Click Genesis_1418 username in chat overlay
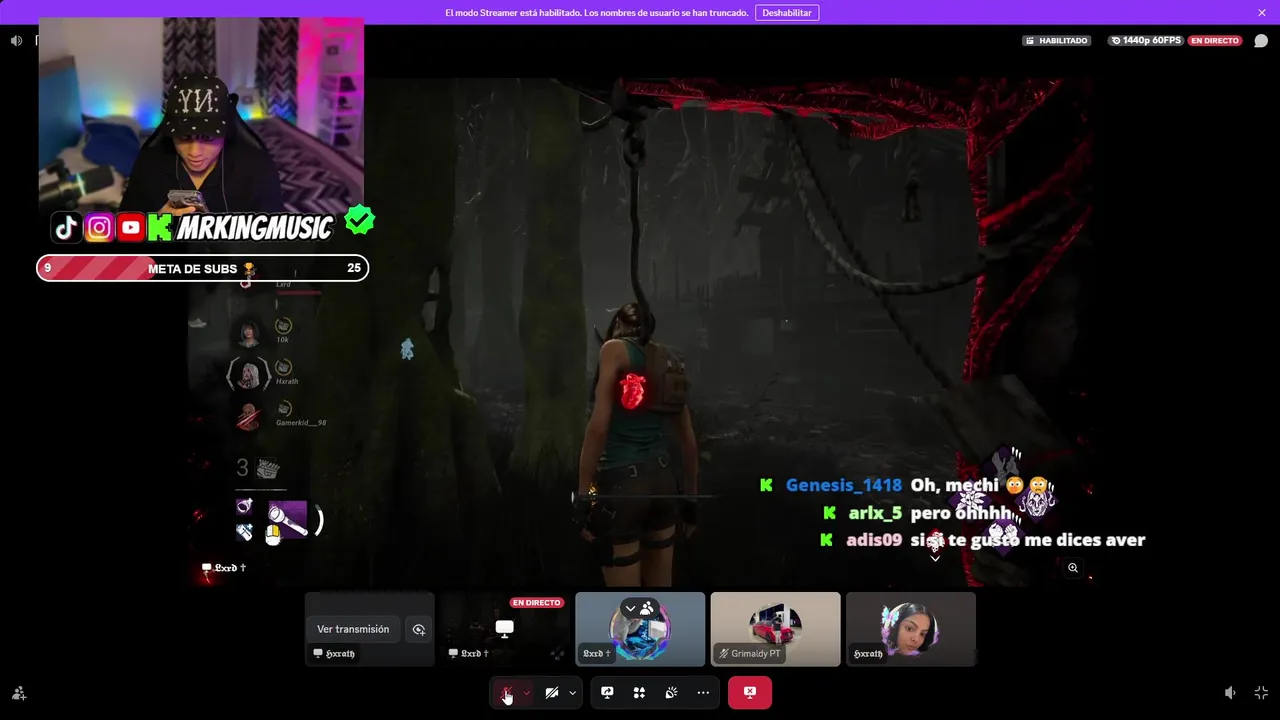The width and height of the screenshot is (1280, 720). click(x=844, y=485)
